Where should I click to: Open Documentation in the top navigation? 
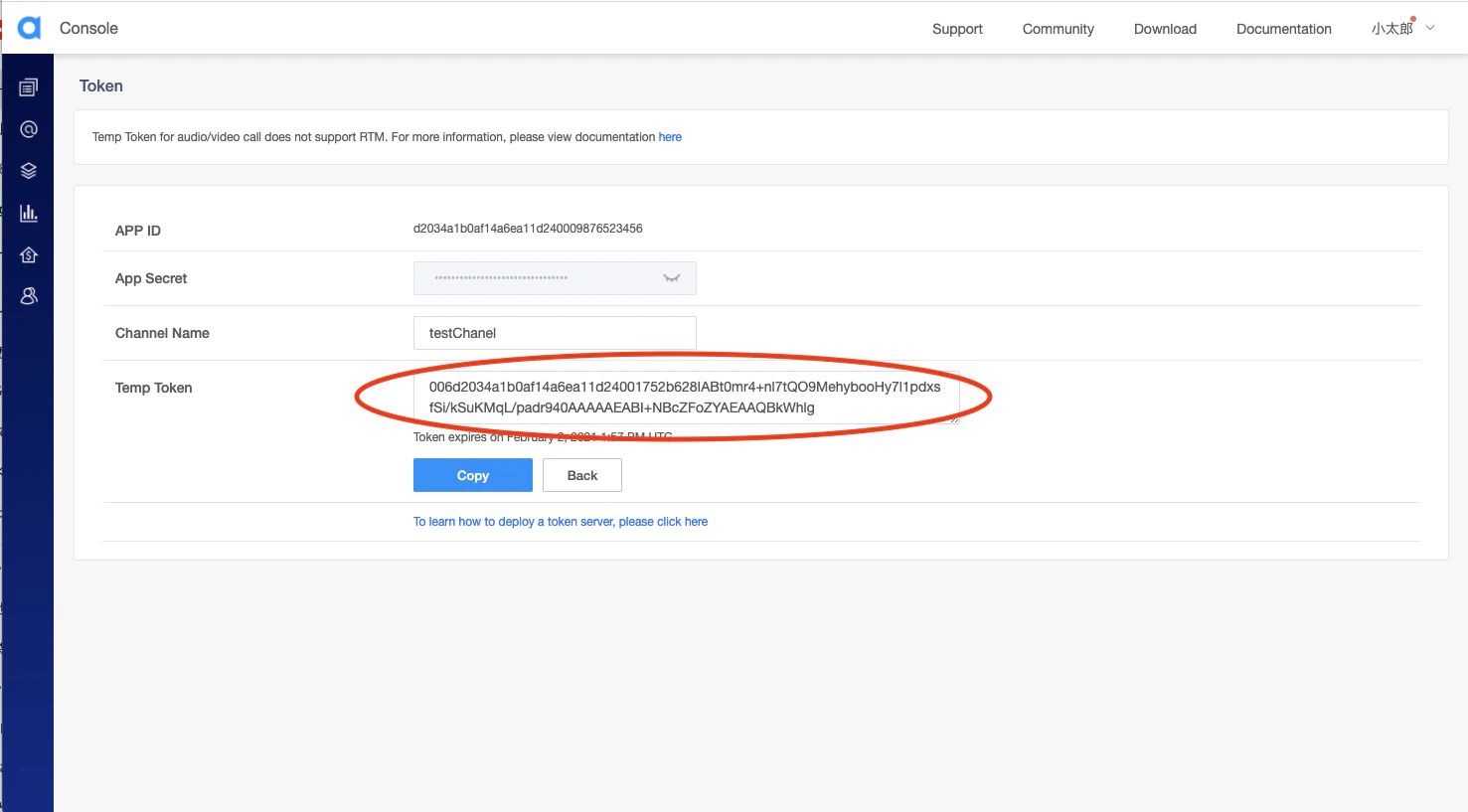(1284, 29)
